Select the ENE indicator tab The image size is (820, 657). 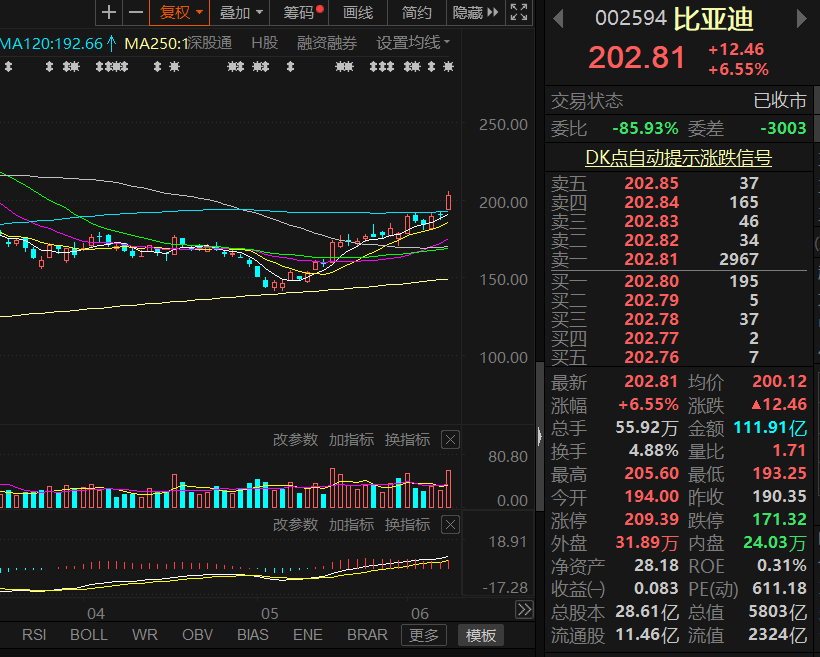pos(308,635)
